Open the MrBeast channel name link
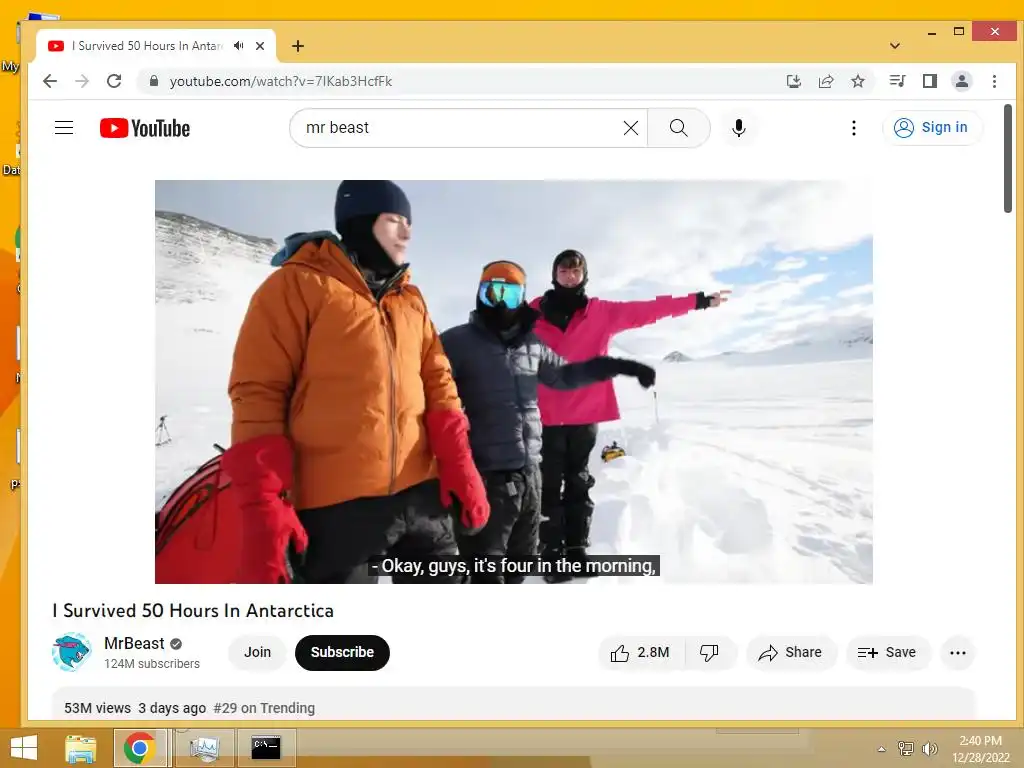 134,643
